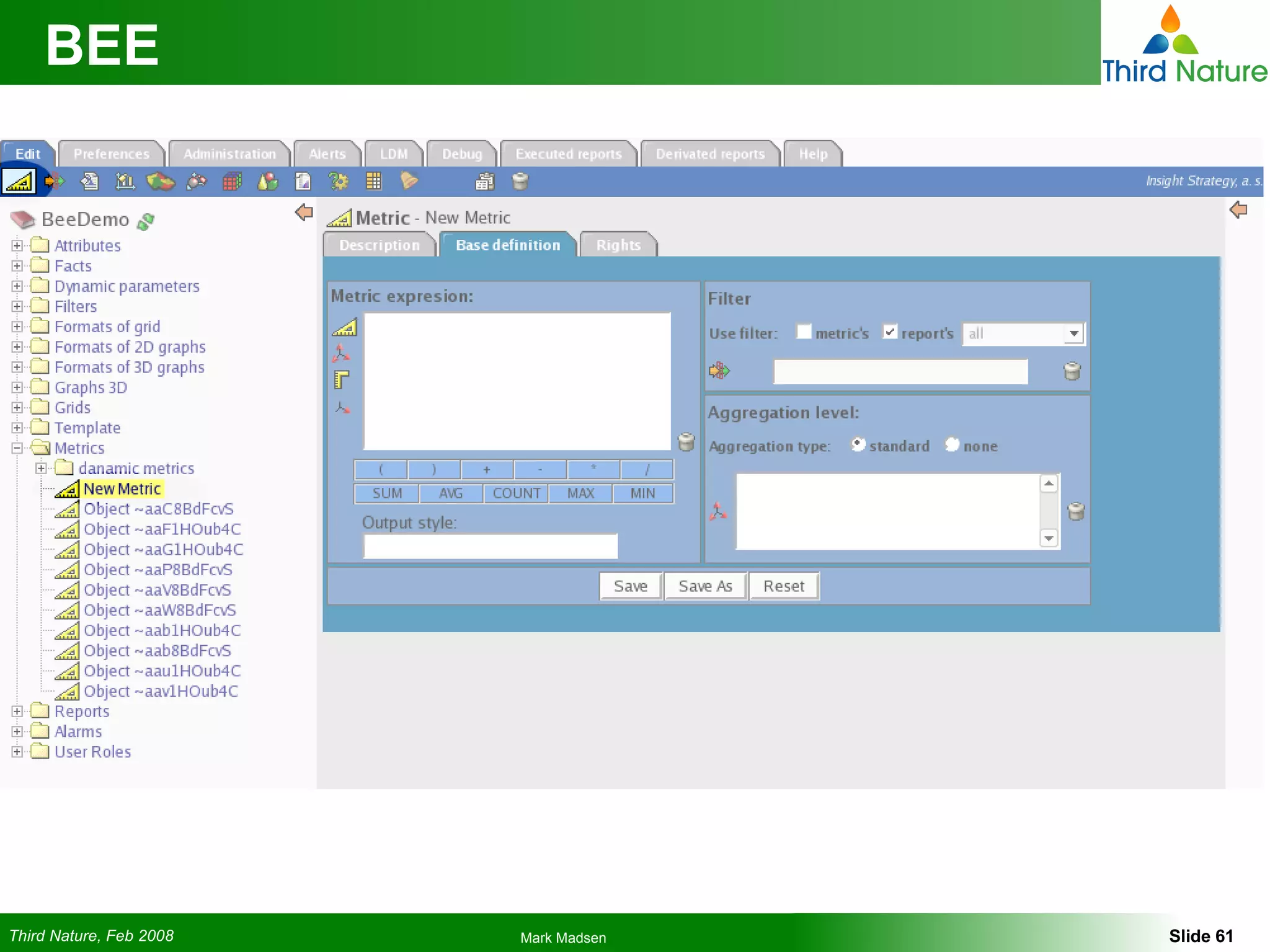
Task: Open the Administration tab
Action: (x=229, y=154)
